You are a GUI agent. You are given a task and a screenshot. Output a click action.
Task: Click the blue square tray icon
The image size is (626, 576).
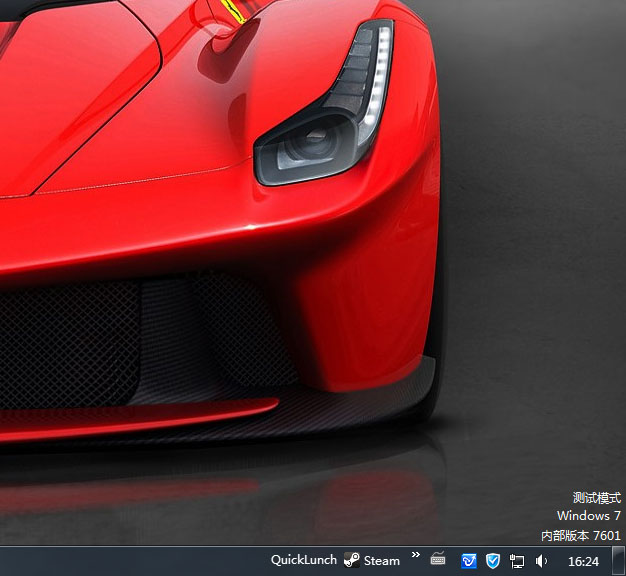[468, 561]
